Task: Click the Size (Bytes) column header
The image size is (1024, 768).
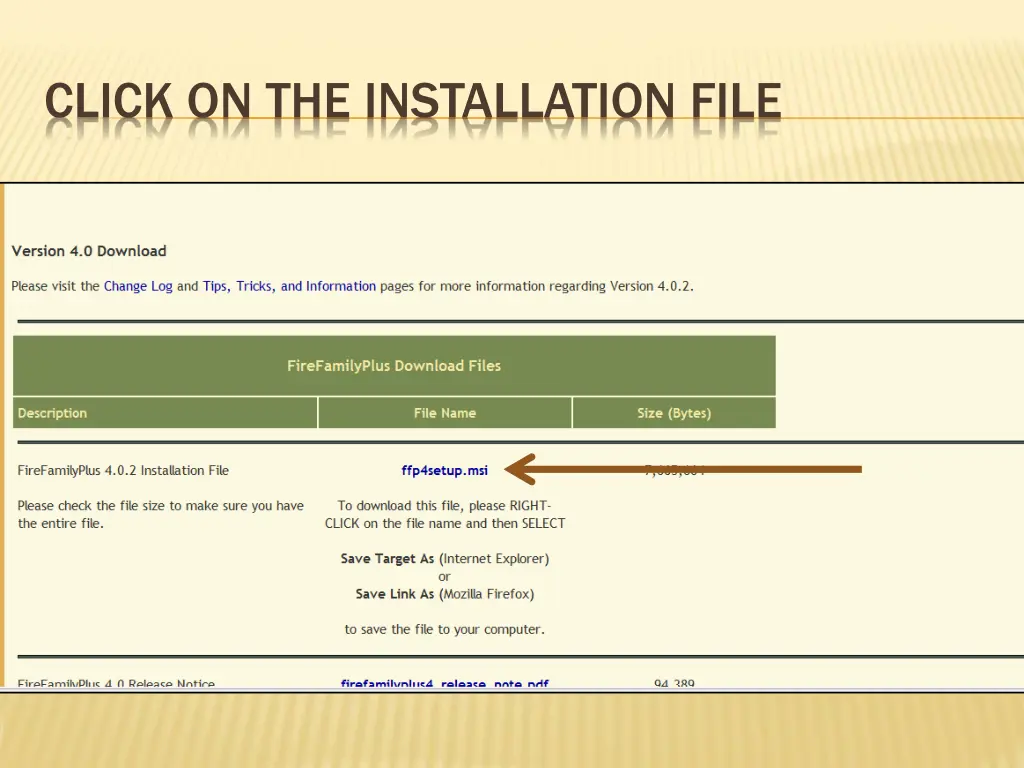Action: (673, 412)
